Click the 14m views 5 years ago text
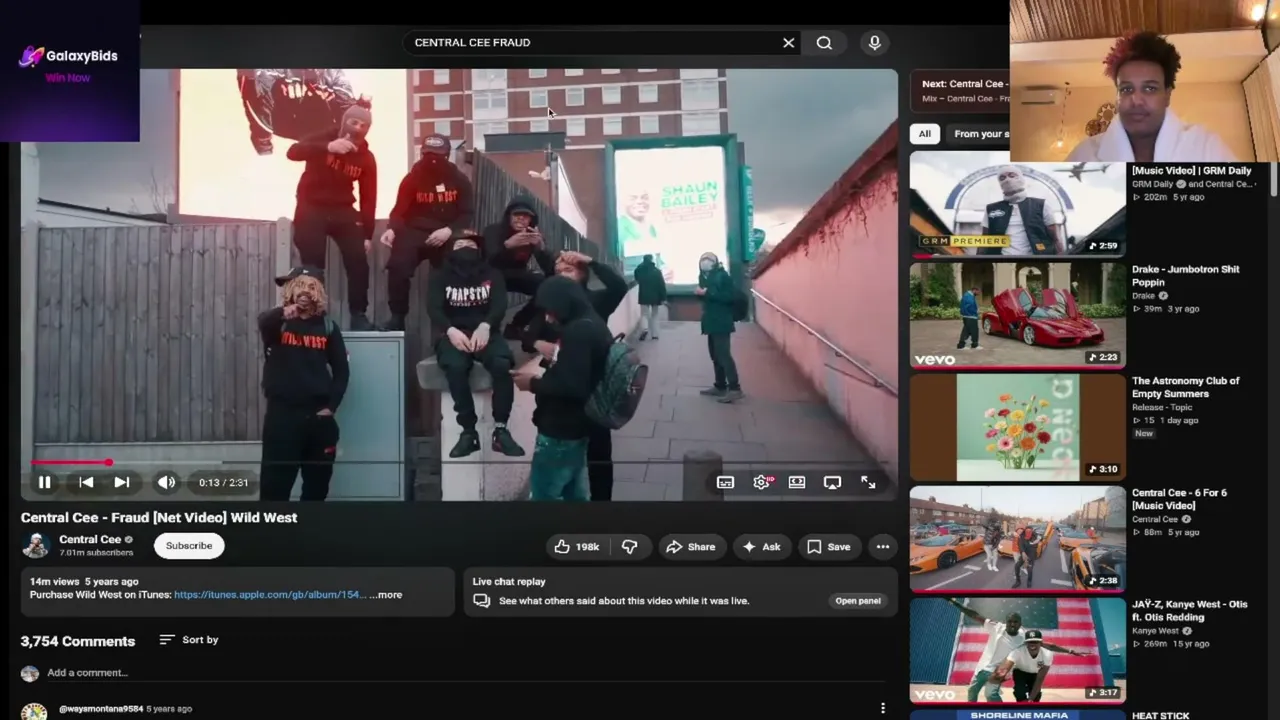Image resolution: width=1280 pixels, height=720 pixels. tap(84, 582)
